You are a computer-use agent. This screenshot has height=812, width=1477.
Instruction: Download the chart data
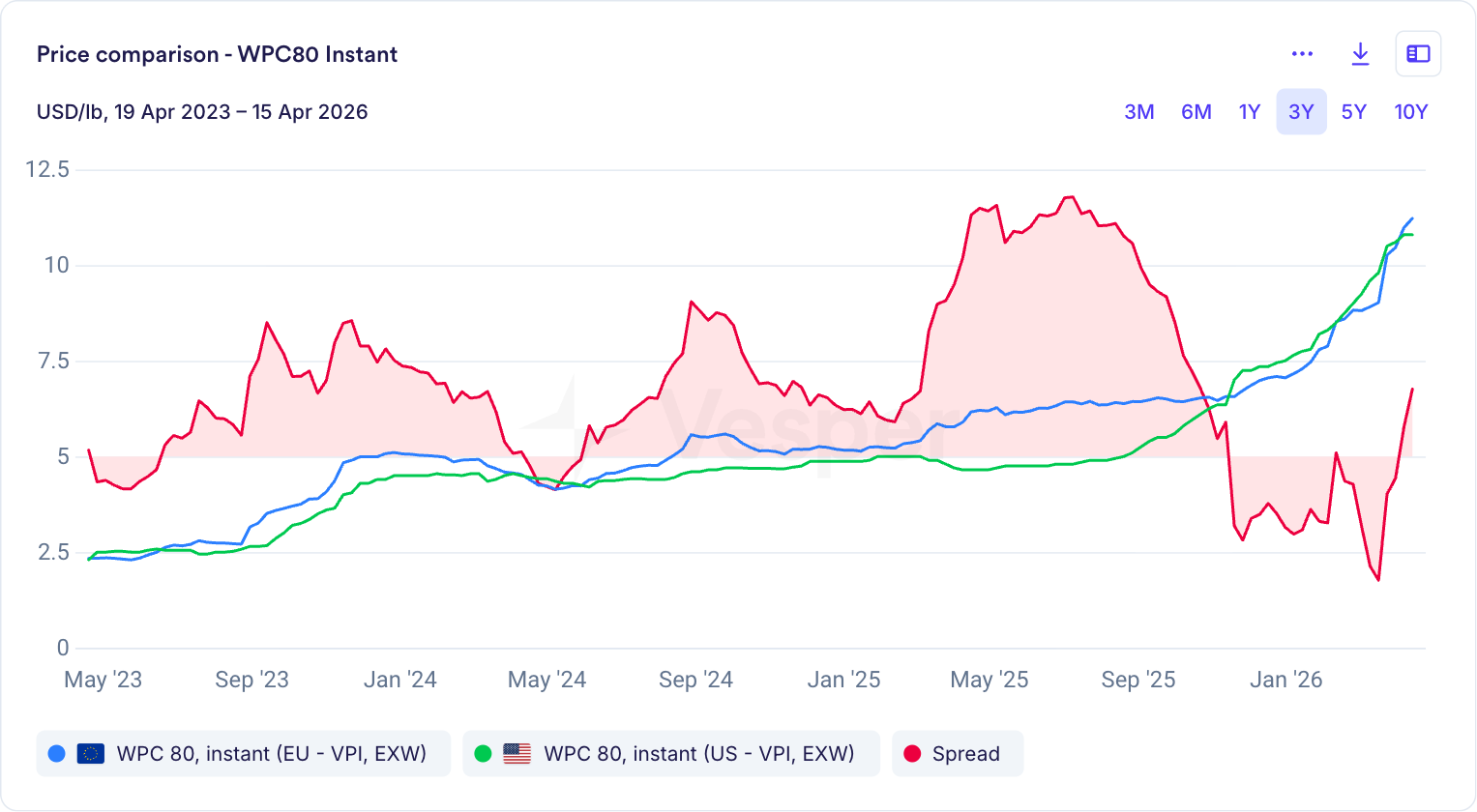1360,54
